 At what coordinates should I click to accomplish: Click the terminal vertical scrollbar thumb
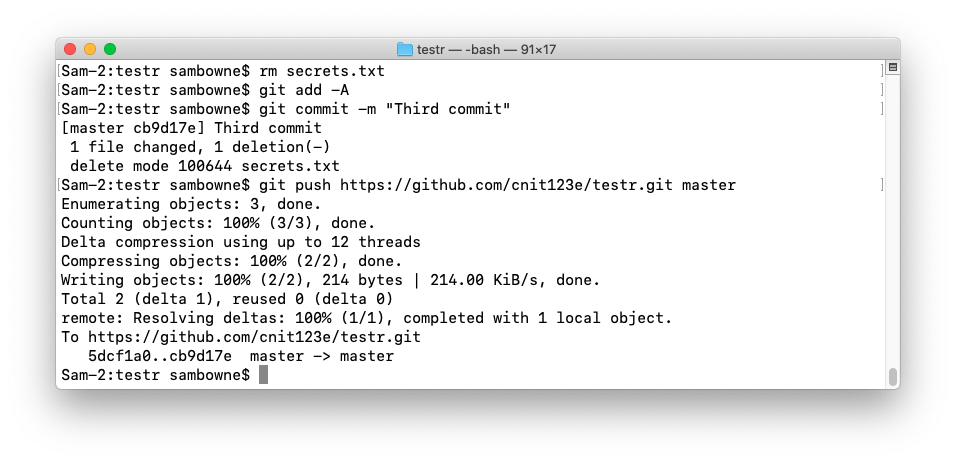[893, 376]
